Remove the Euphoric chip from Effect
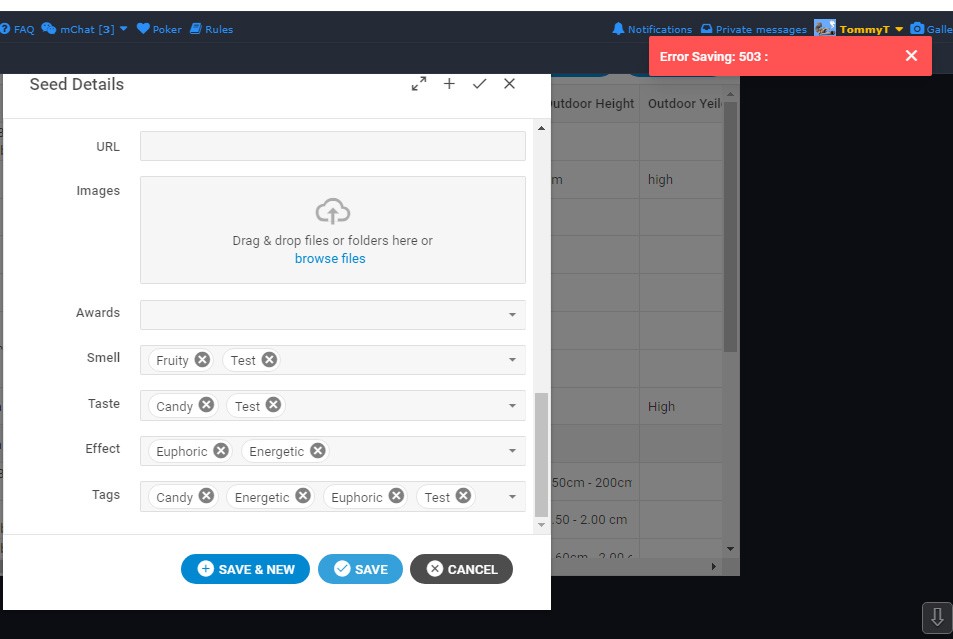 [x=221, y=451]
